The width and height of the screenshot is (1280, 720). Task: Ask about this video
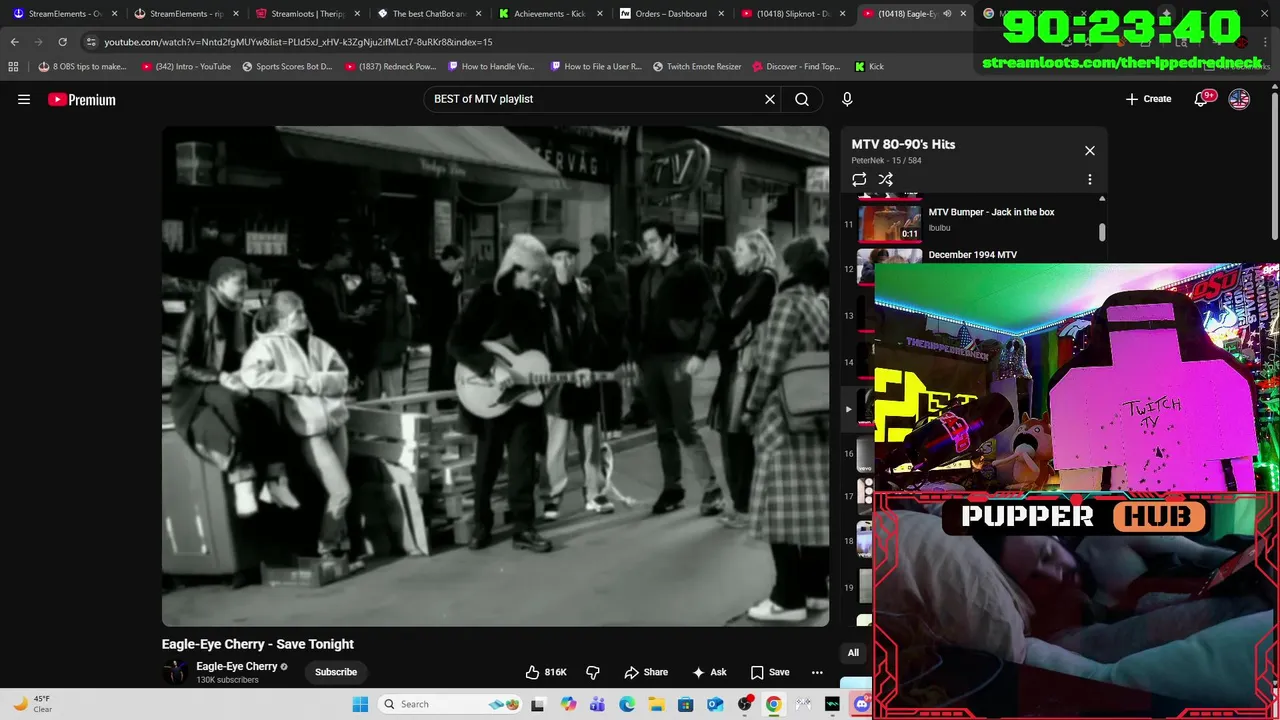(x=709, y=672)
